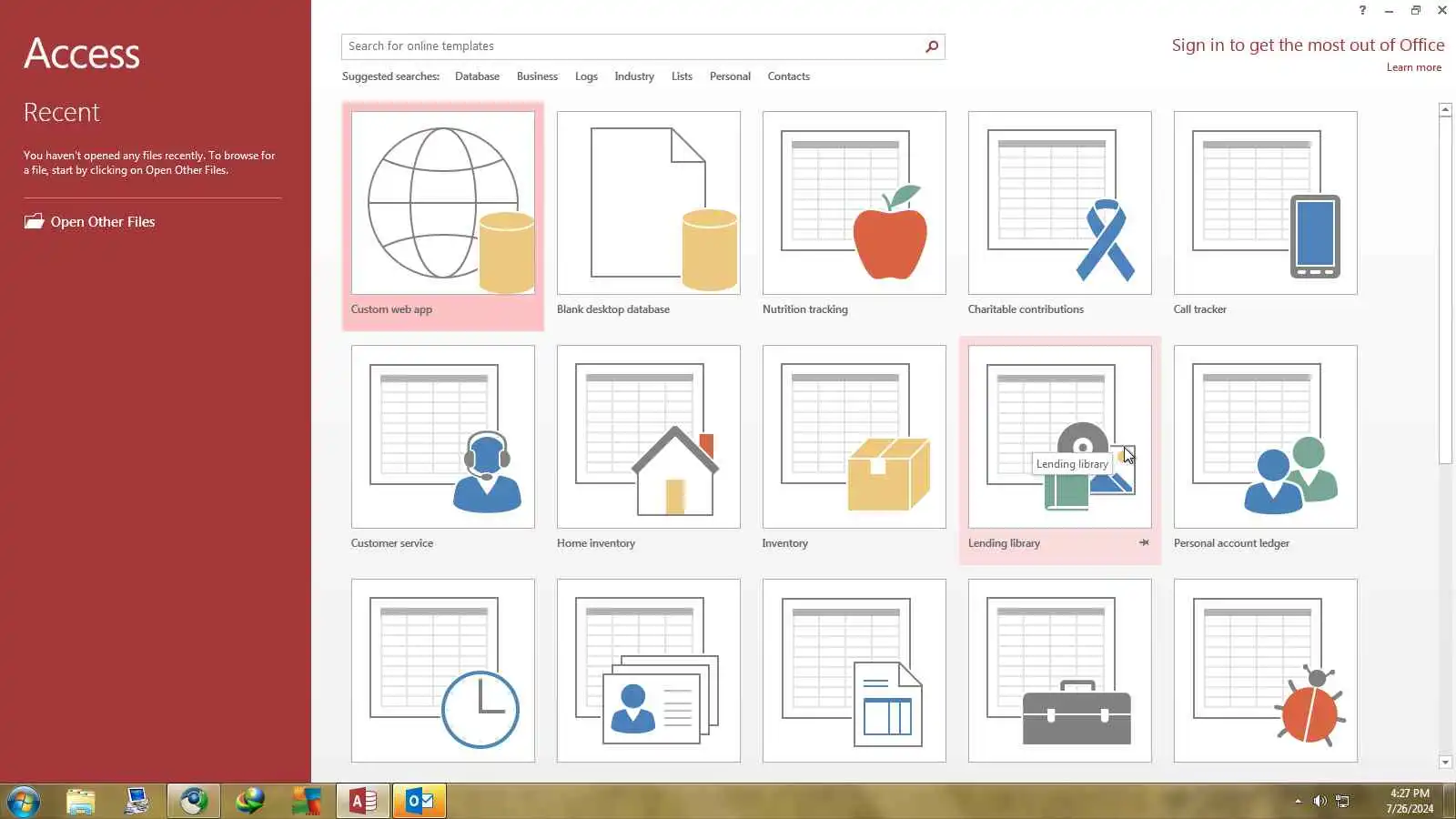Open the Lists suggested search
This screenshot has width=1456, height=819.
(x=682, y=76)
